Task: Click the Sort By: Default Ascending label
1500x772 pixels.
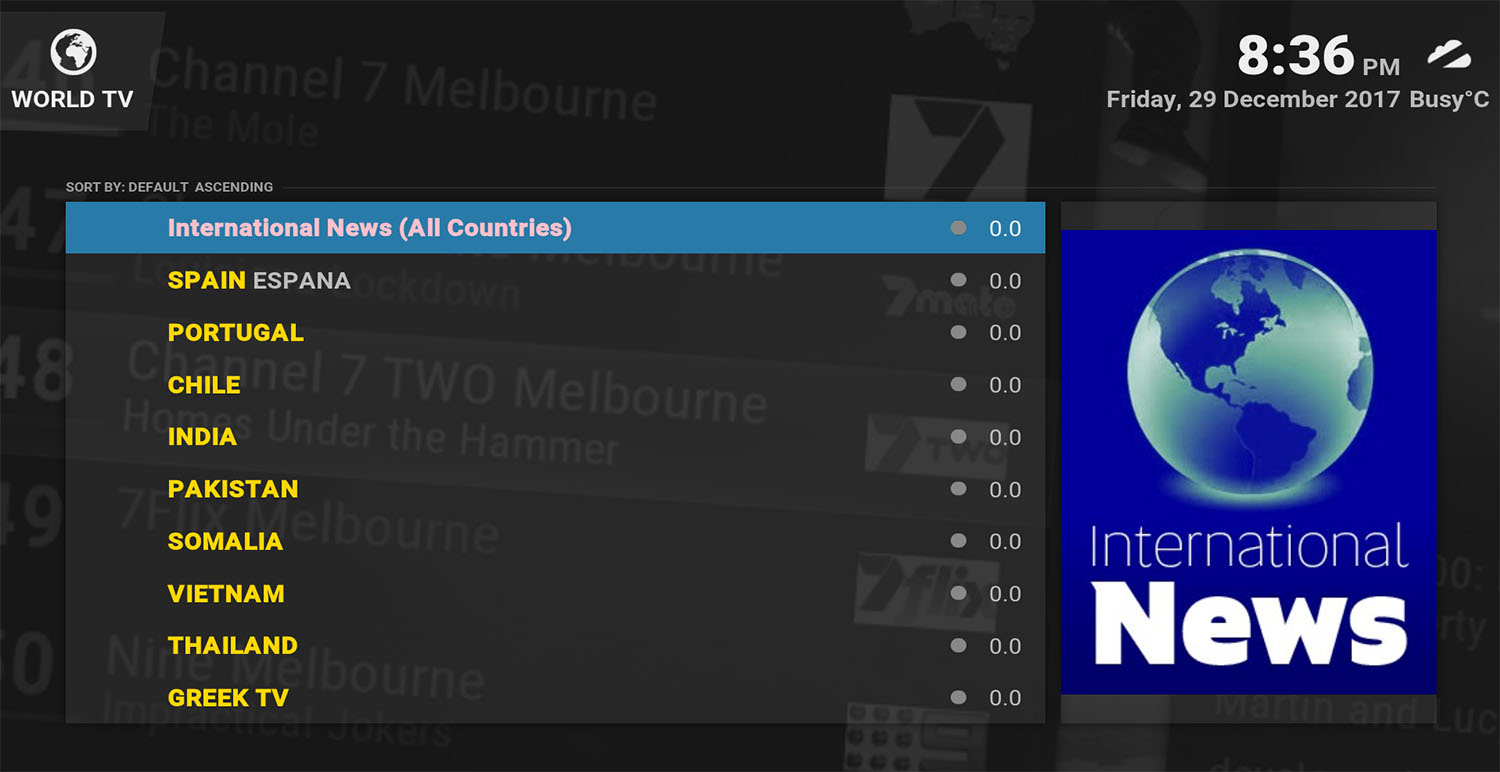Action: tap(169, 187)
